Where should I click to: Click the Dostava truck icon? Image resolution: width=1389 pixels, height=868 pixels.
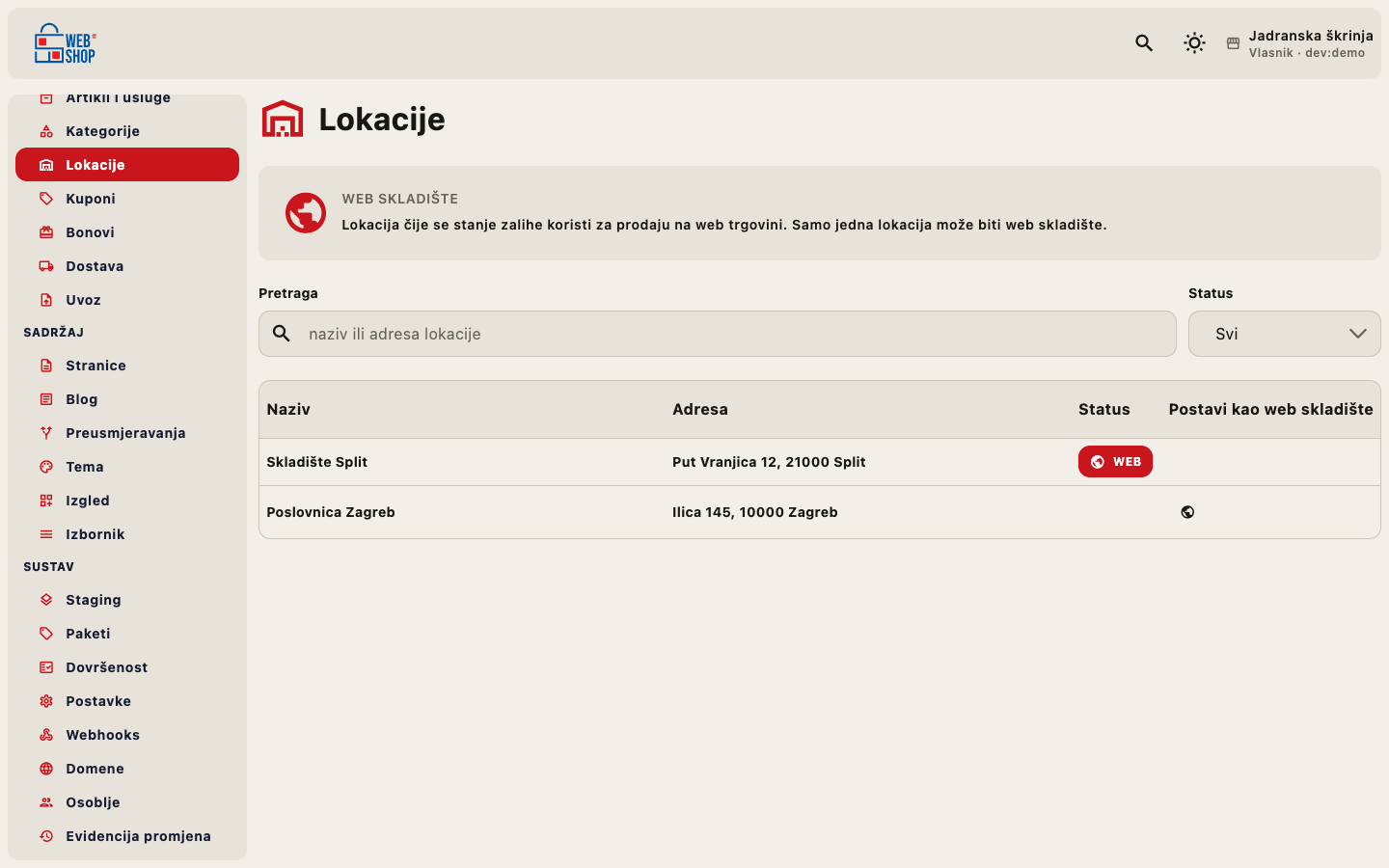(x=46, y=266)
